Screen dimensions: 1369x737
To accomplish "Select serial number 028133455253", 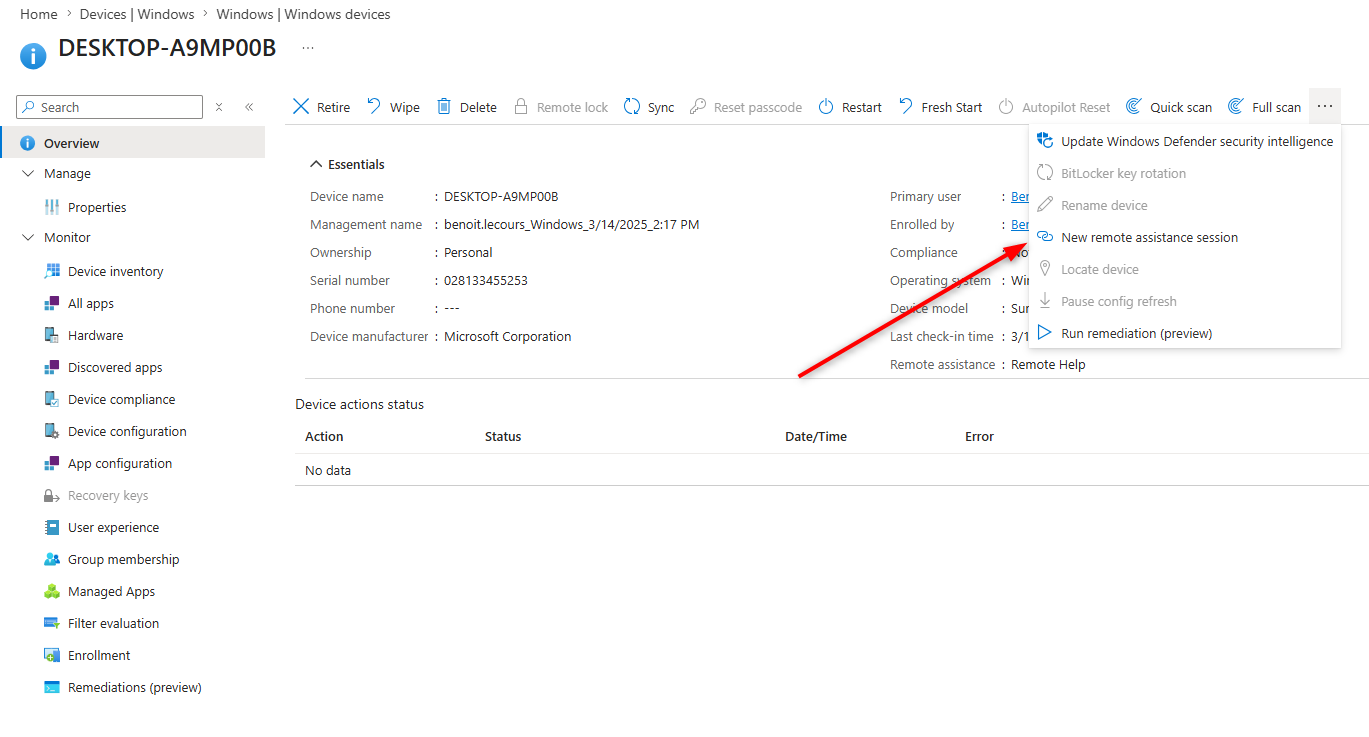I will click(486, 281).
